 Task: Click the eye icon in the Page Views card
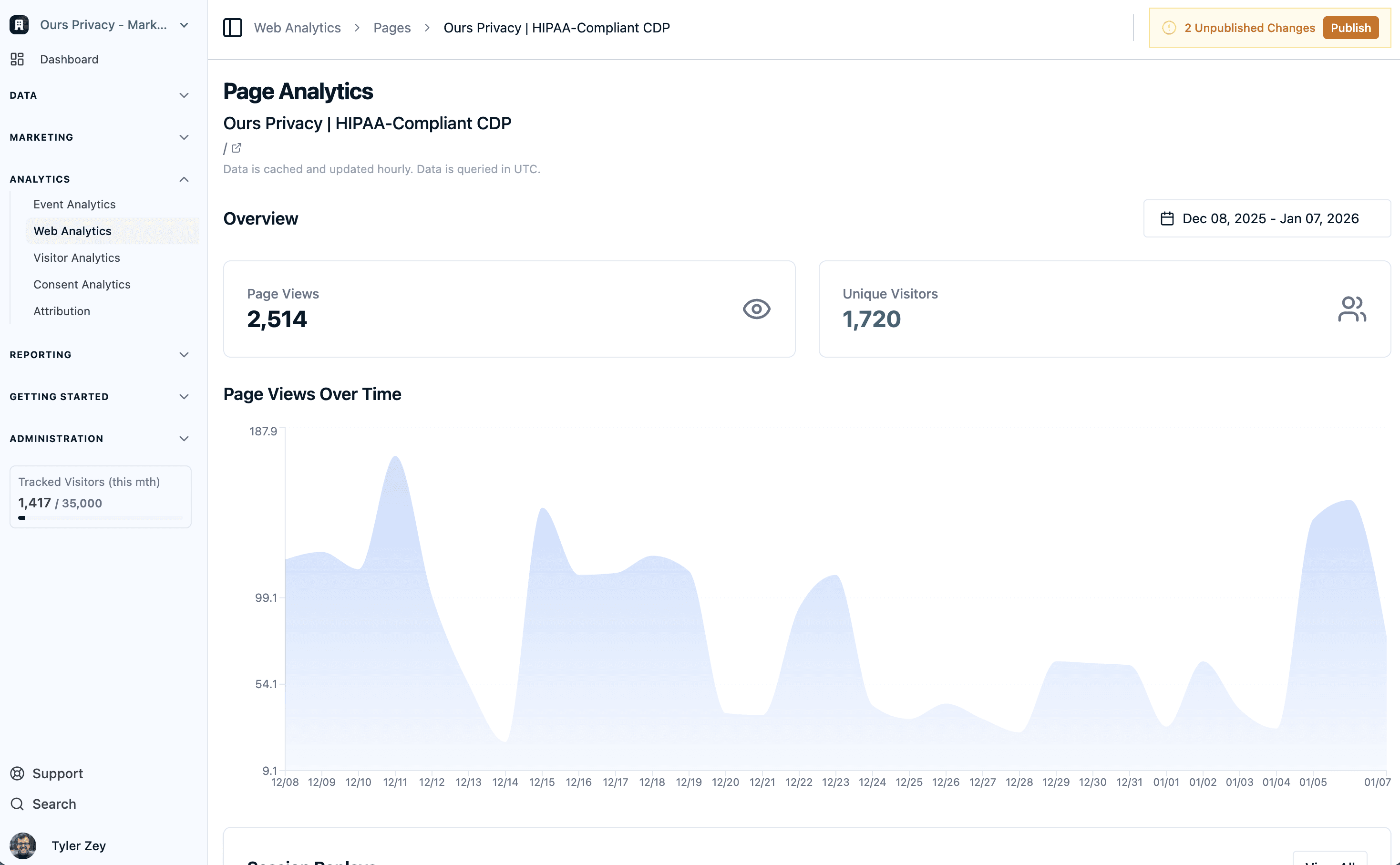756,309
